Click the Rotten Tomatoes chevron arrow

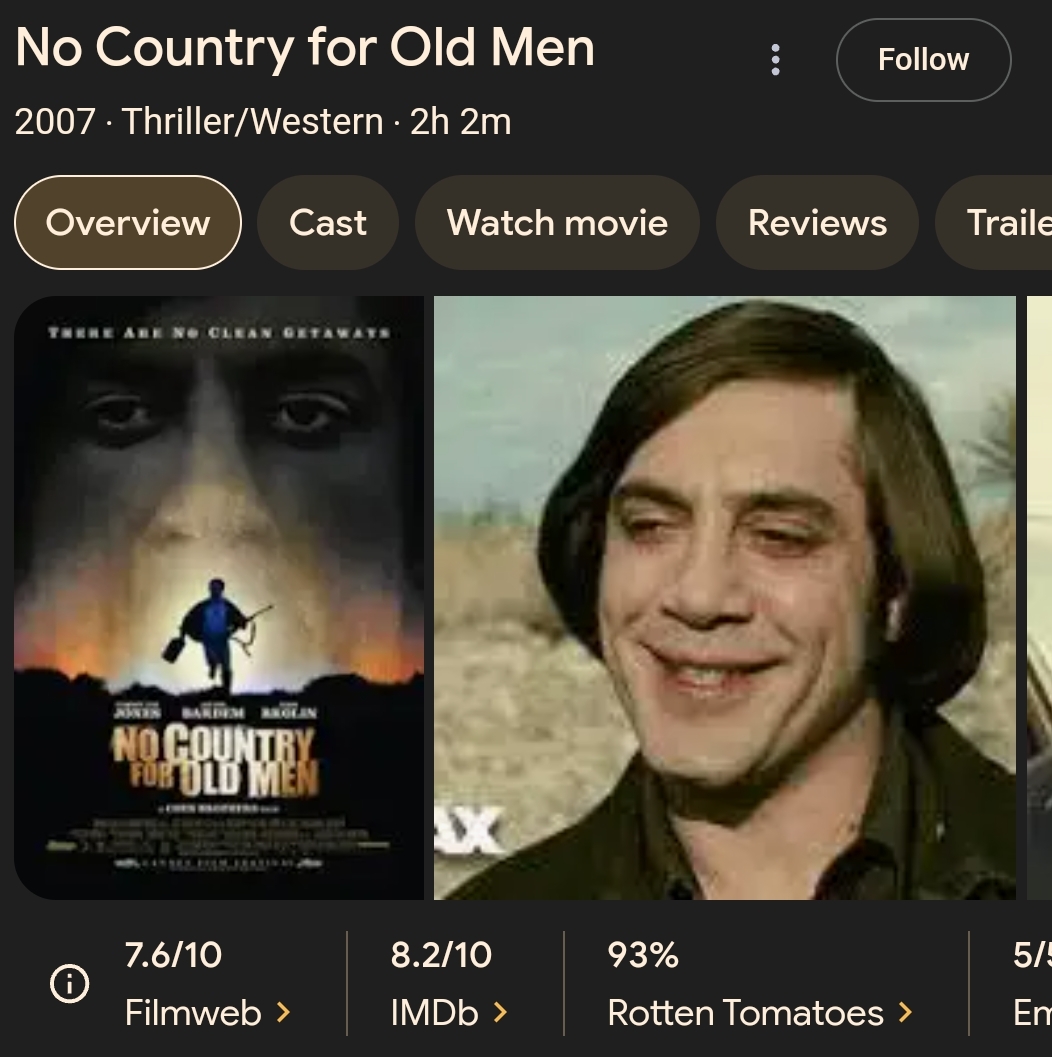pos(905,1013)
